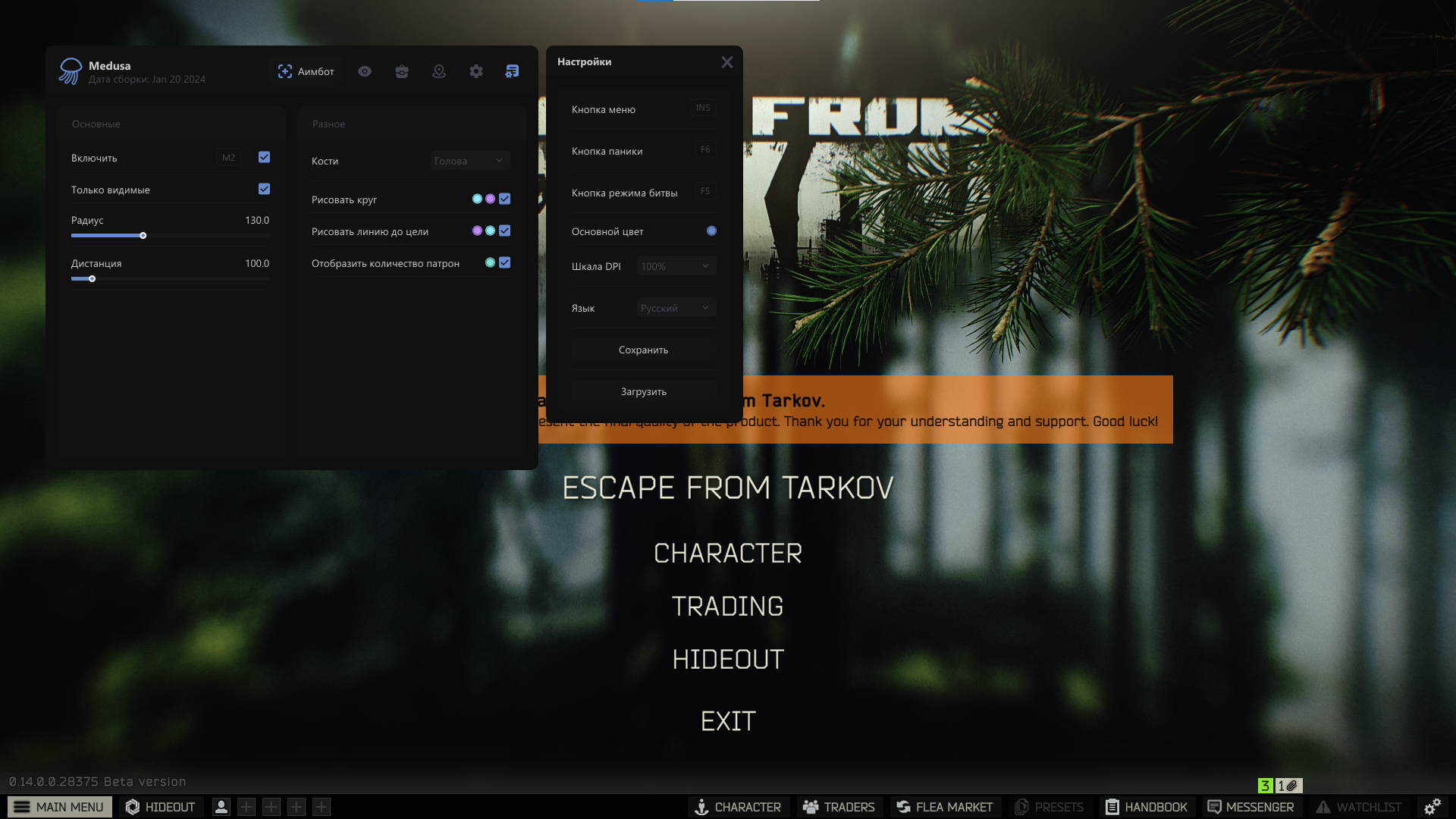This screenshot has width=1456, height=819.
Task: Select EXIT in the center menu
Action: pyautogui.click(x=728, y=721)
